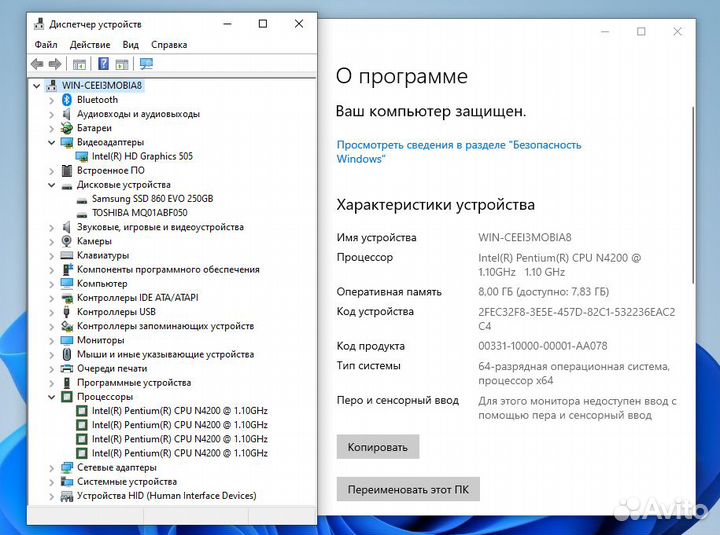Click the scan for hardware changes monitor icon

click(146, 64)
